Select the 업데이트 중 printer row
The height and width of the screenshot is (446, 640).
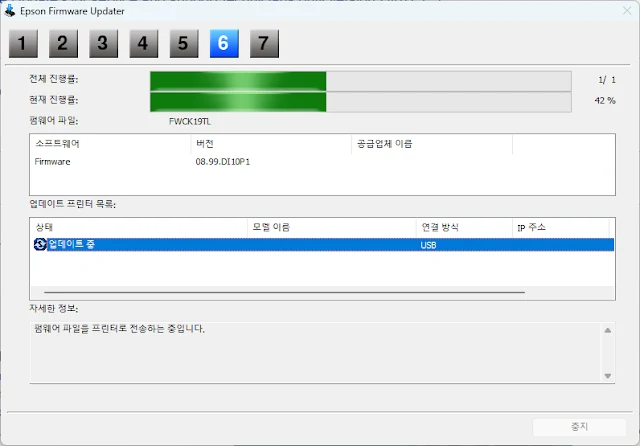click(x=320, y=244)
